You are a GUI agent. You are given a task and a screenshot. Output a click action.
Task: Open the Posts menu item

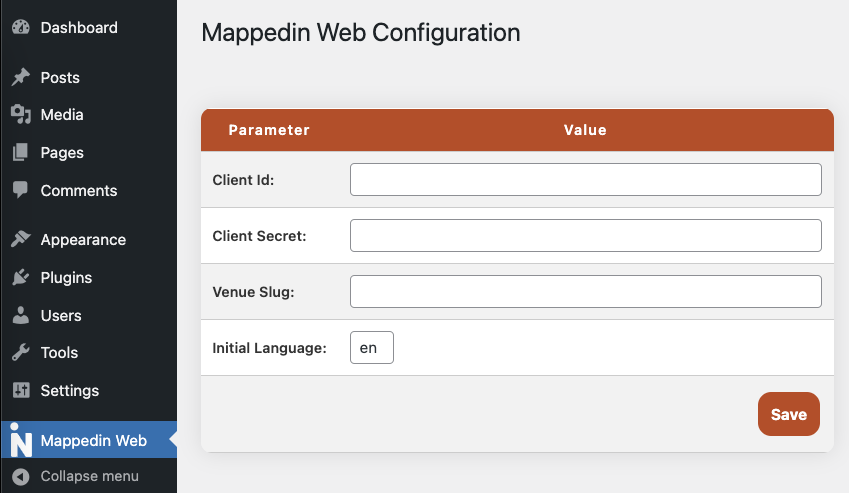click(60, 77)
